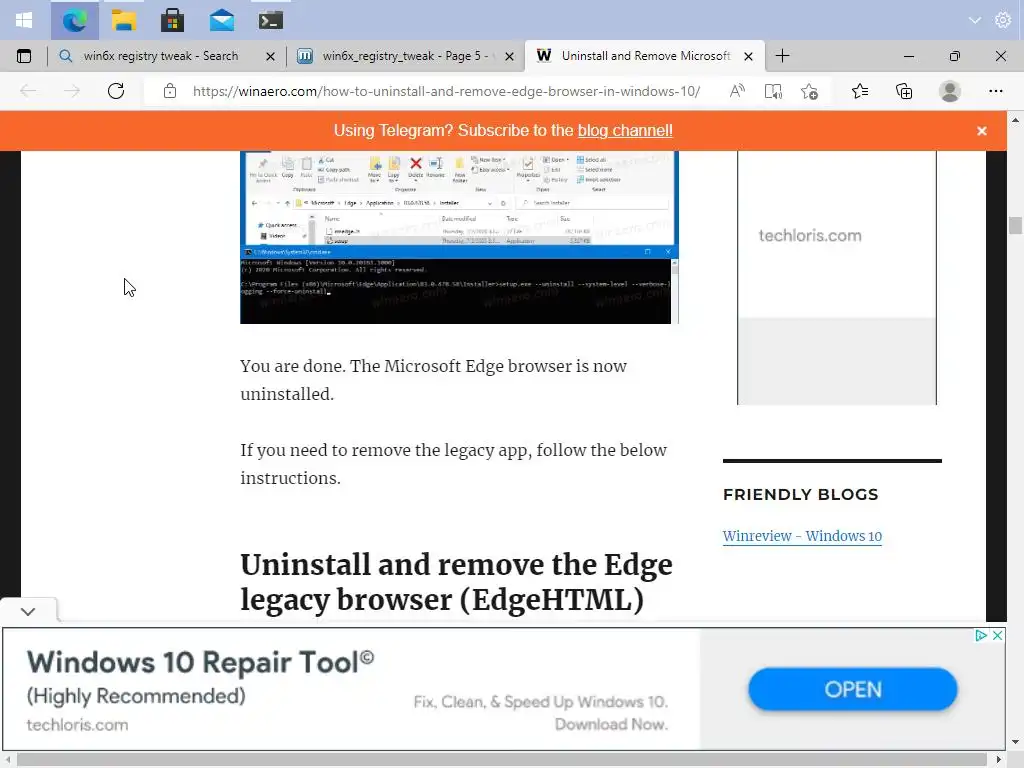Viewport: 1024px width, 768px height.
Task: Click the horizontal scrollbar left arrow
Action: coord(8,760)
